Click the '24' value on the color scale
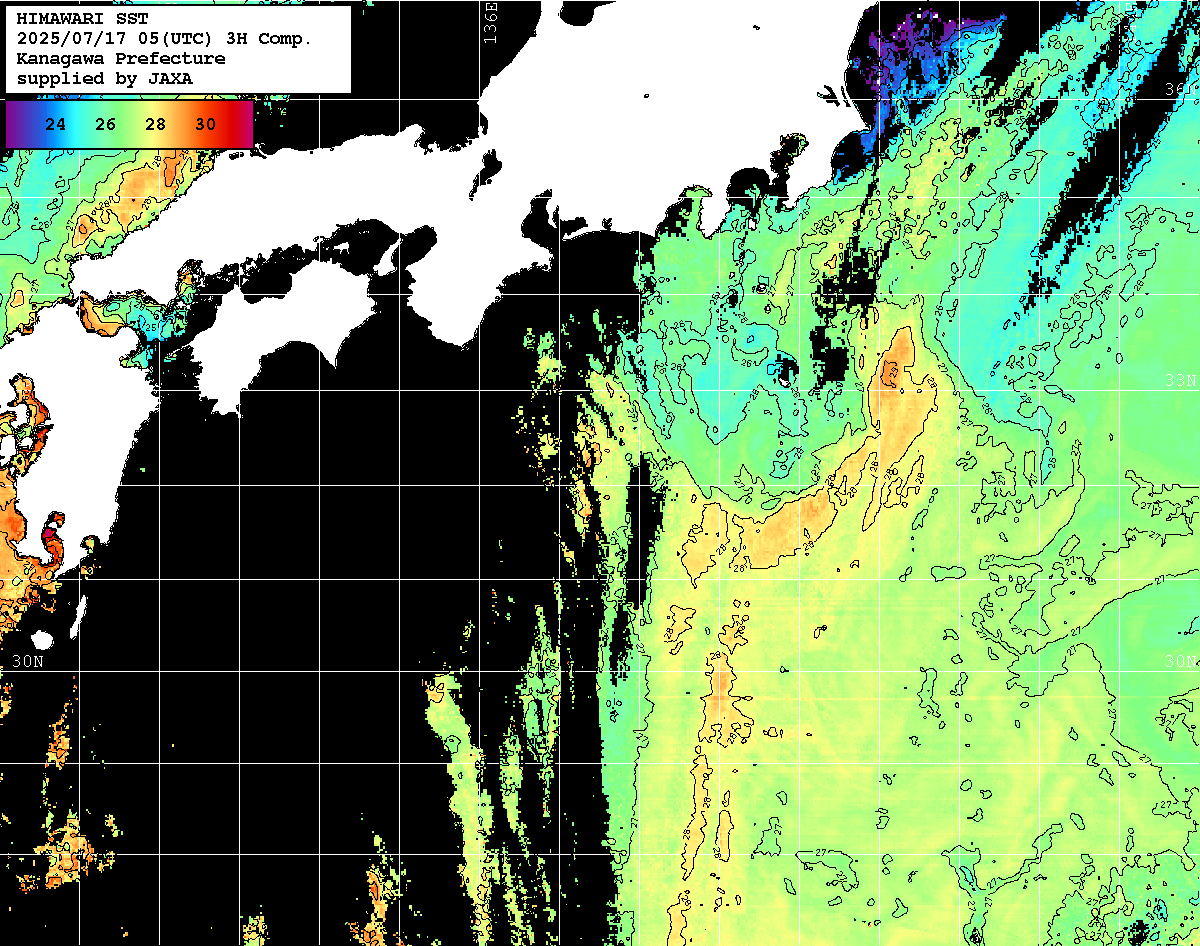 56,125
